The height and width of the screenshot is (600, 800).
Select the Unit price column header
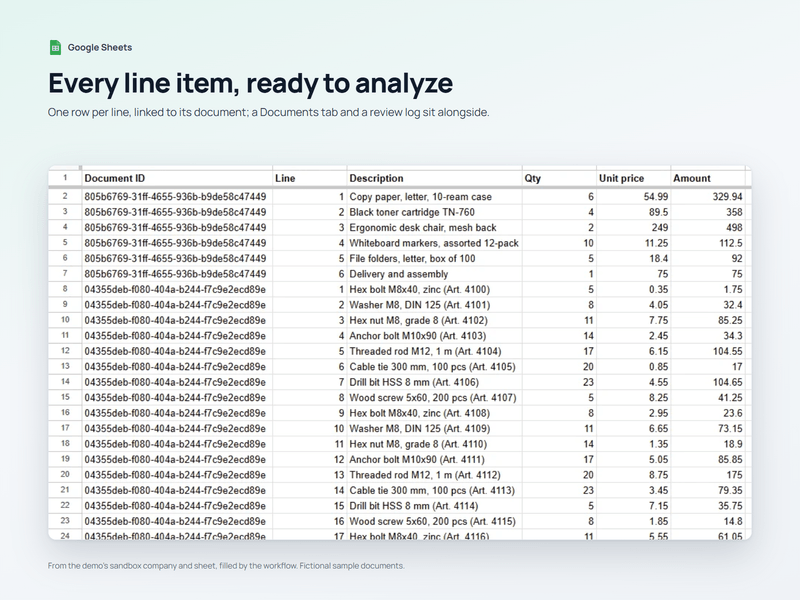tap(633, 178)
